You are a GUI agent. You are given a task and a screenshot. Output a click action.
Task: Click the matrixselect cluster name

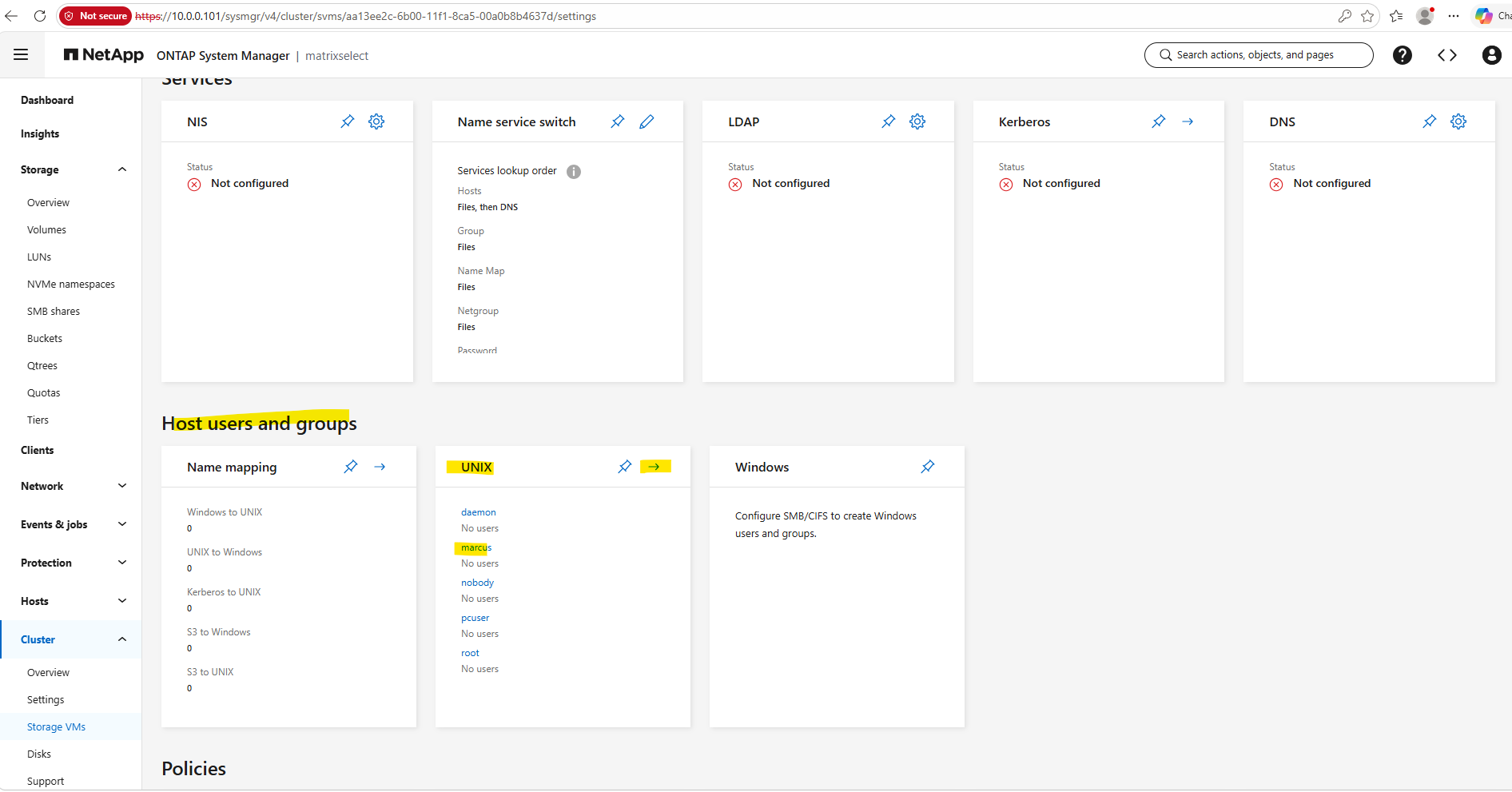tap(336, 55)
